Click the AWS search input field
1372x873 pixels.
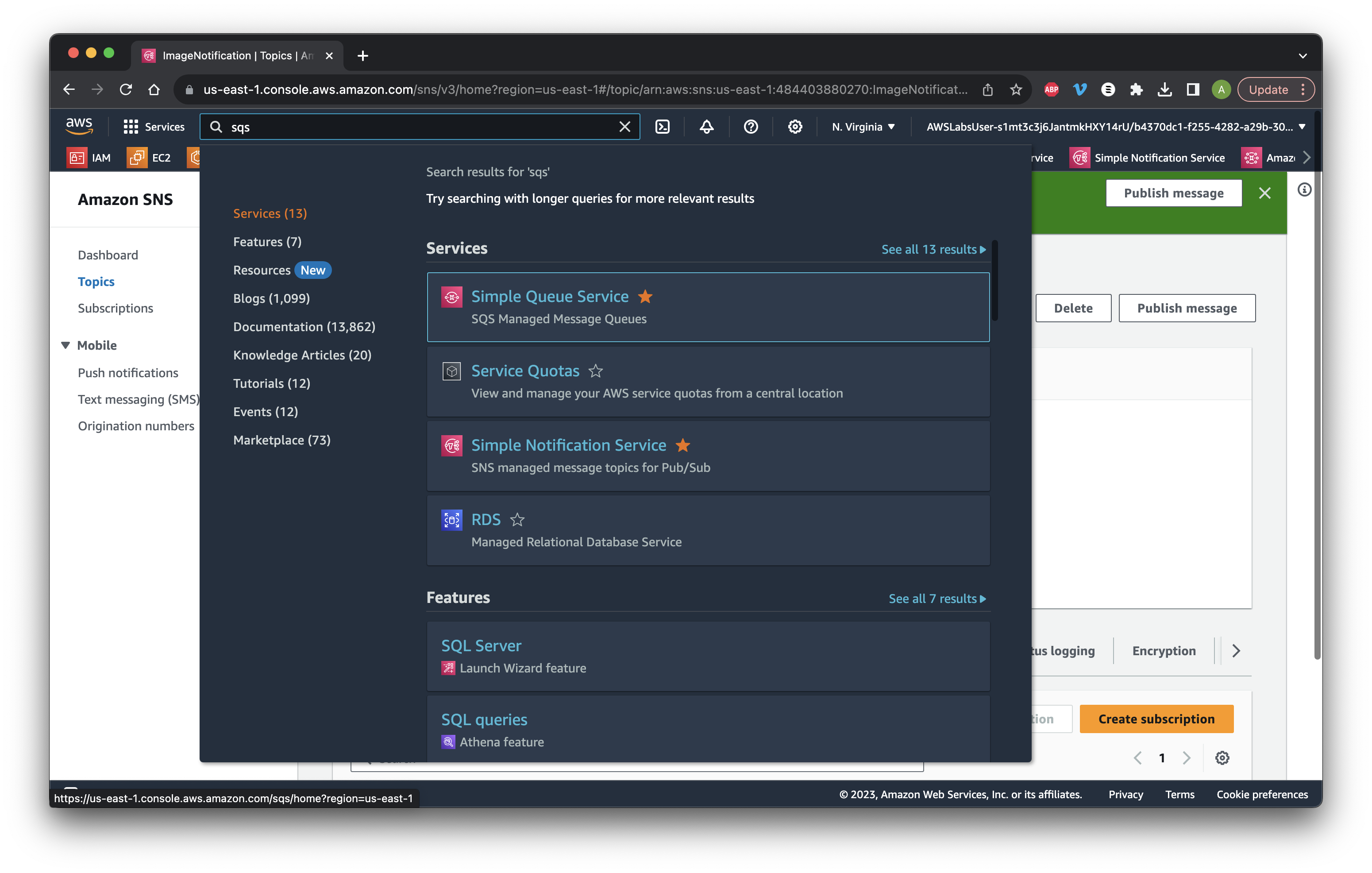pos(420,127)
